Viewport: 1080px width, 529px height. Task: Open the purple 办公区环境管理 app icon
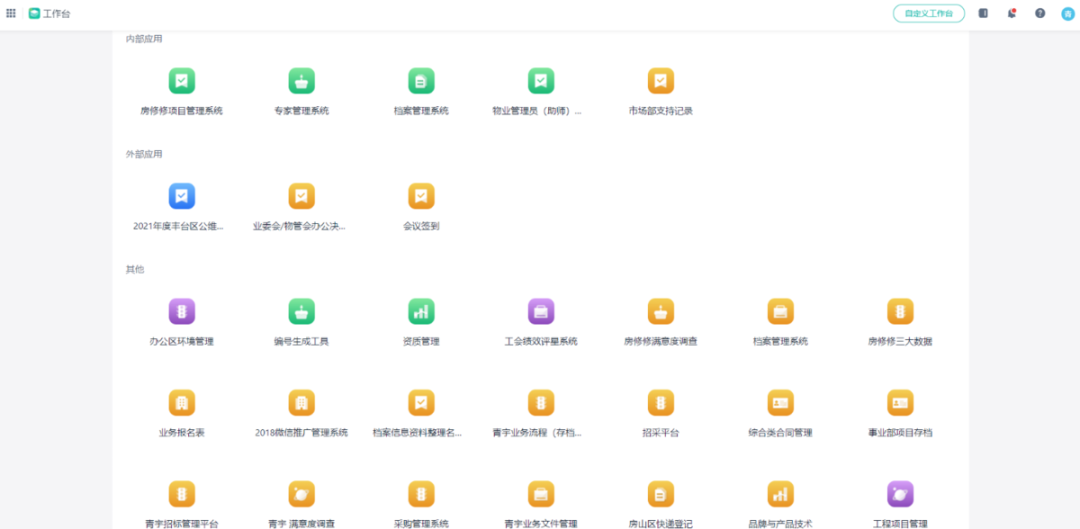[182, 311]
